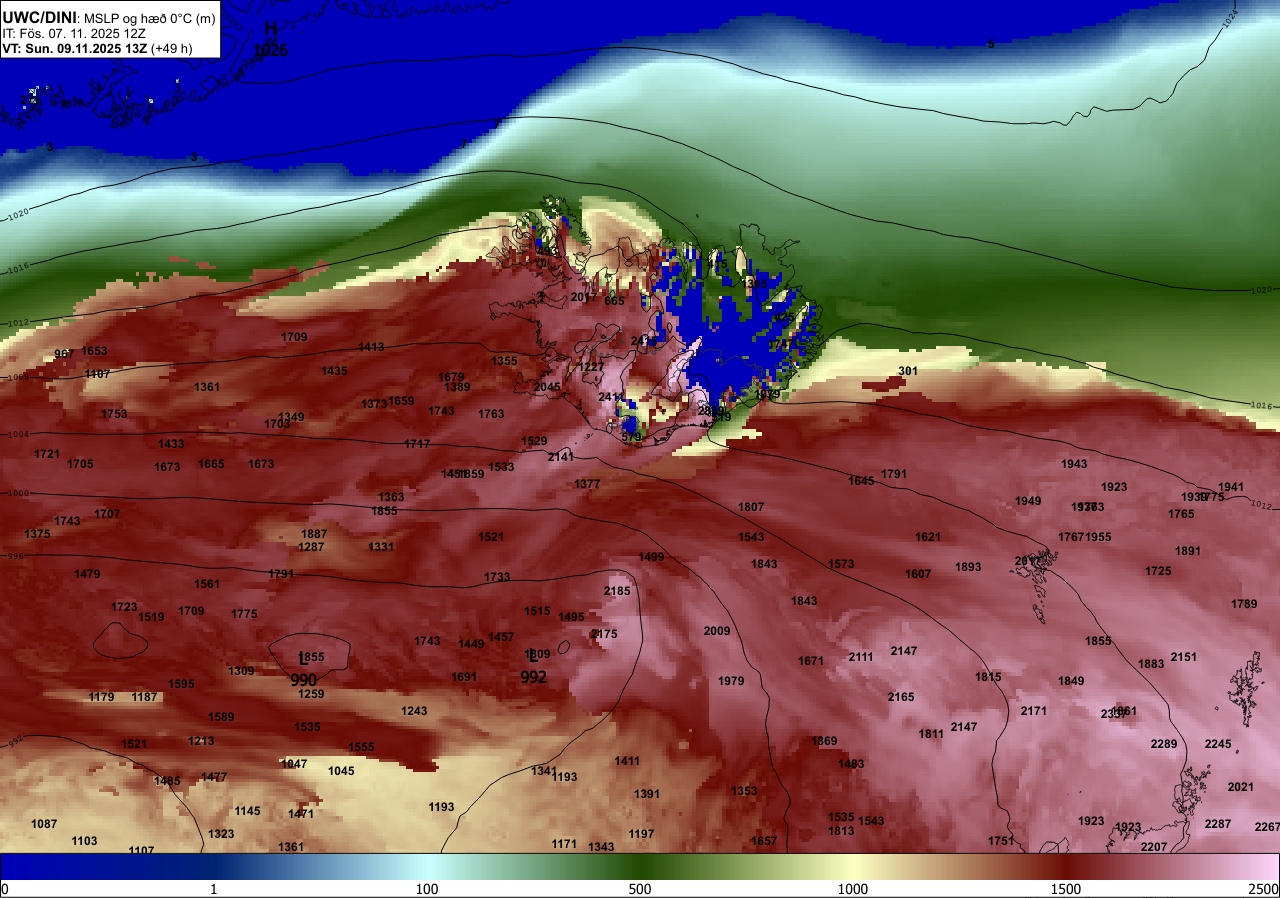Click the height value 1323
Screen dimensions: 1280x898
click(x=221, y=834)
